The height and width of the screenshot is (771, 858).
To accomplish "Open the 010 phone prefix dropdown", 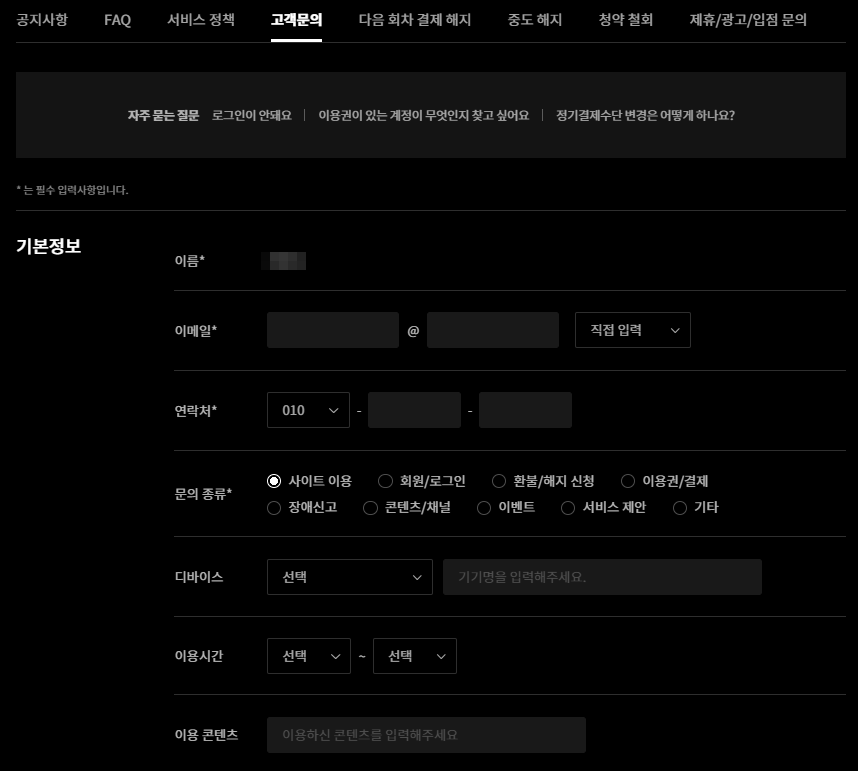I will (308, 409).
